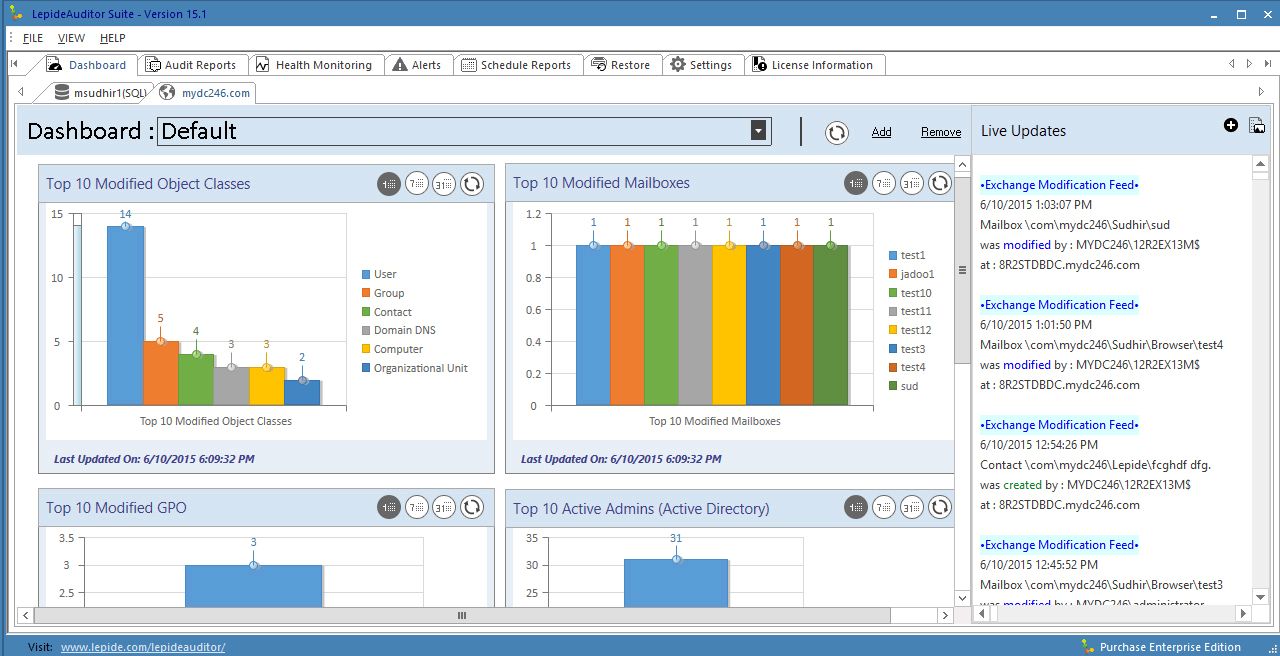Open the HELP menu
Screen dimensions: 1280x656
113,38
